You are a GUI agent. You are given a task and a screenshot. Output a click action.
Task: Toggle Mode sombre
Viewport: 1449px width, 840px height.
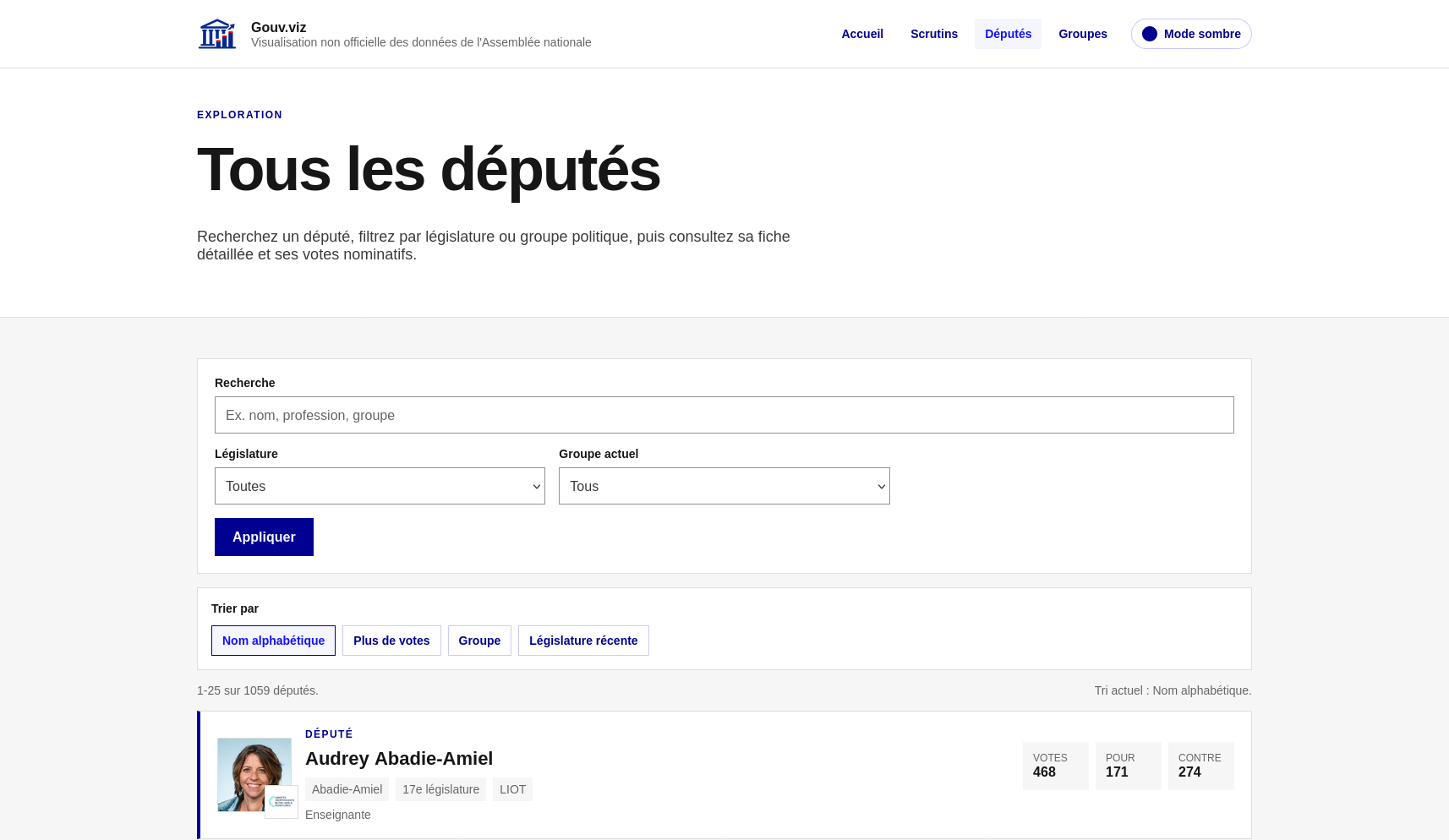1191,34
